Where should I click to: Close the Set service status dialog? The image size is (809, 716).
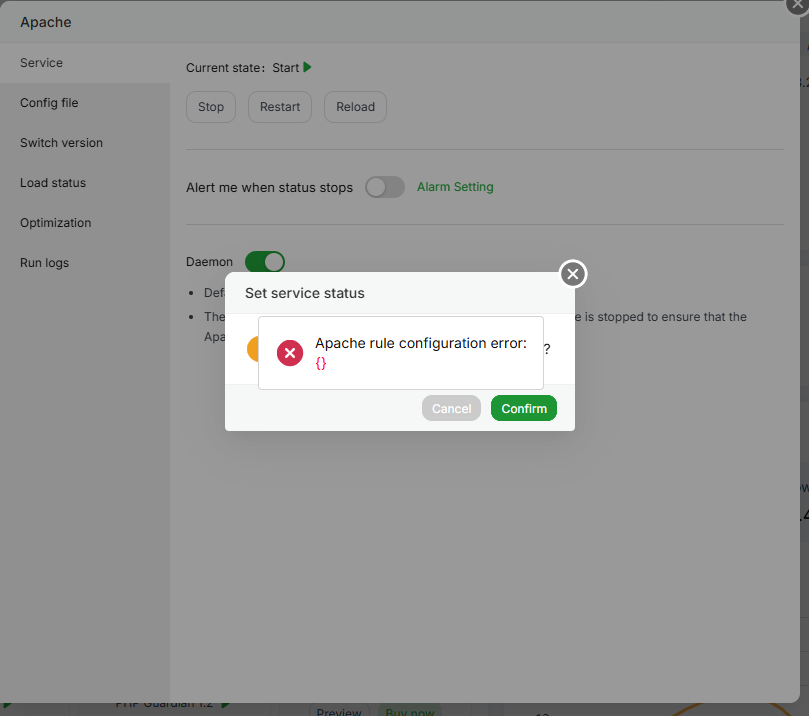point(573,274)
